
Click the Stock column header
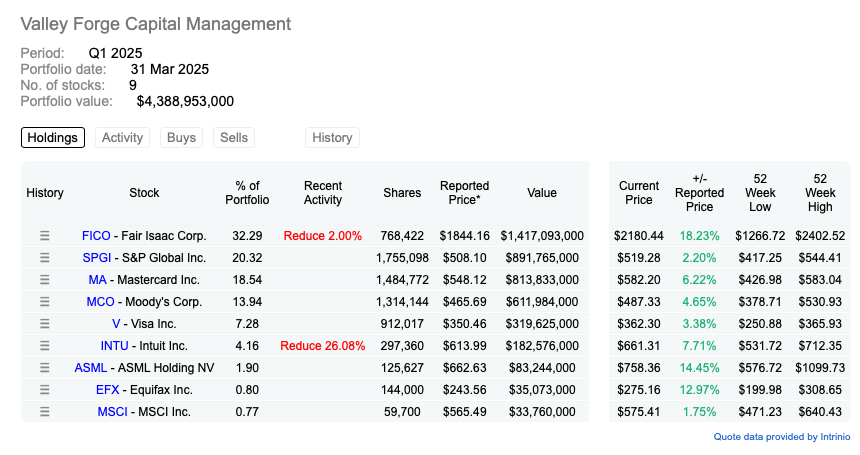coord(144,193)
